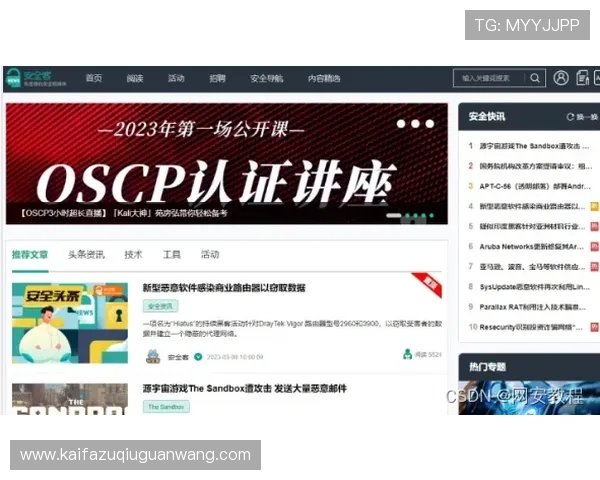Open article 元宇宙游戏The Sandbox遭攻击 发送大量恶意邮件

point(245,389)
